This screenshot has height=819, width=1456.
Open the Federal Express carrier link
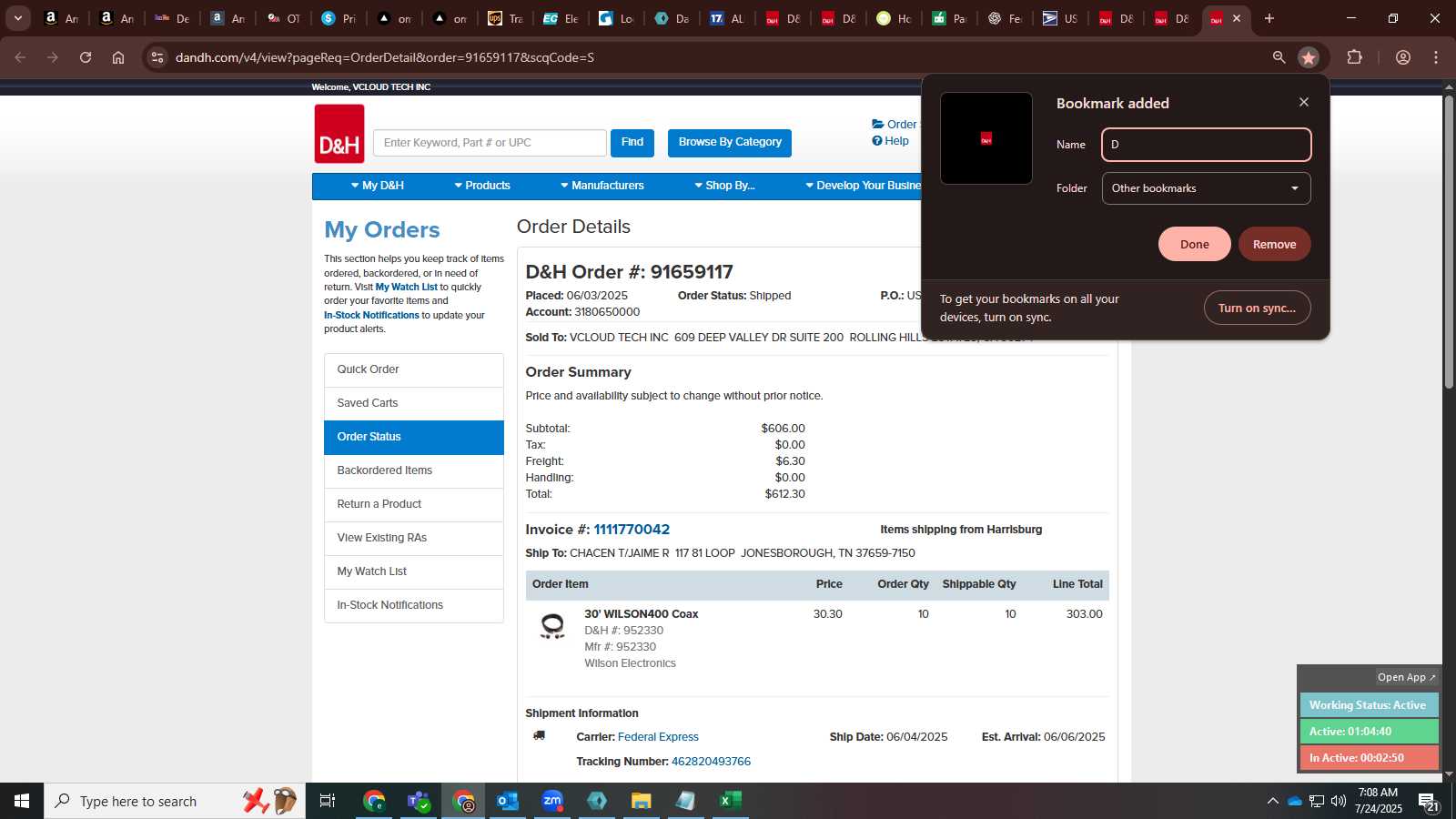[x=658, y=737]
